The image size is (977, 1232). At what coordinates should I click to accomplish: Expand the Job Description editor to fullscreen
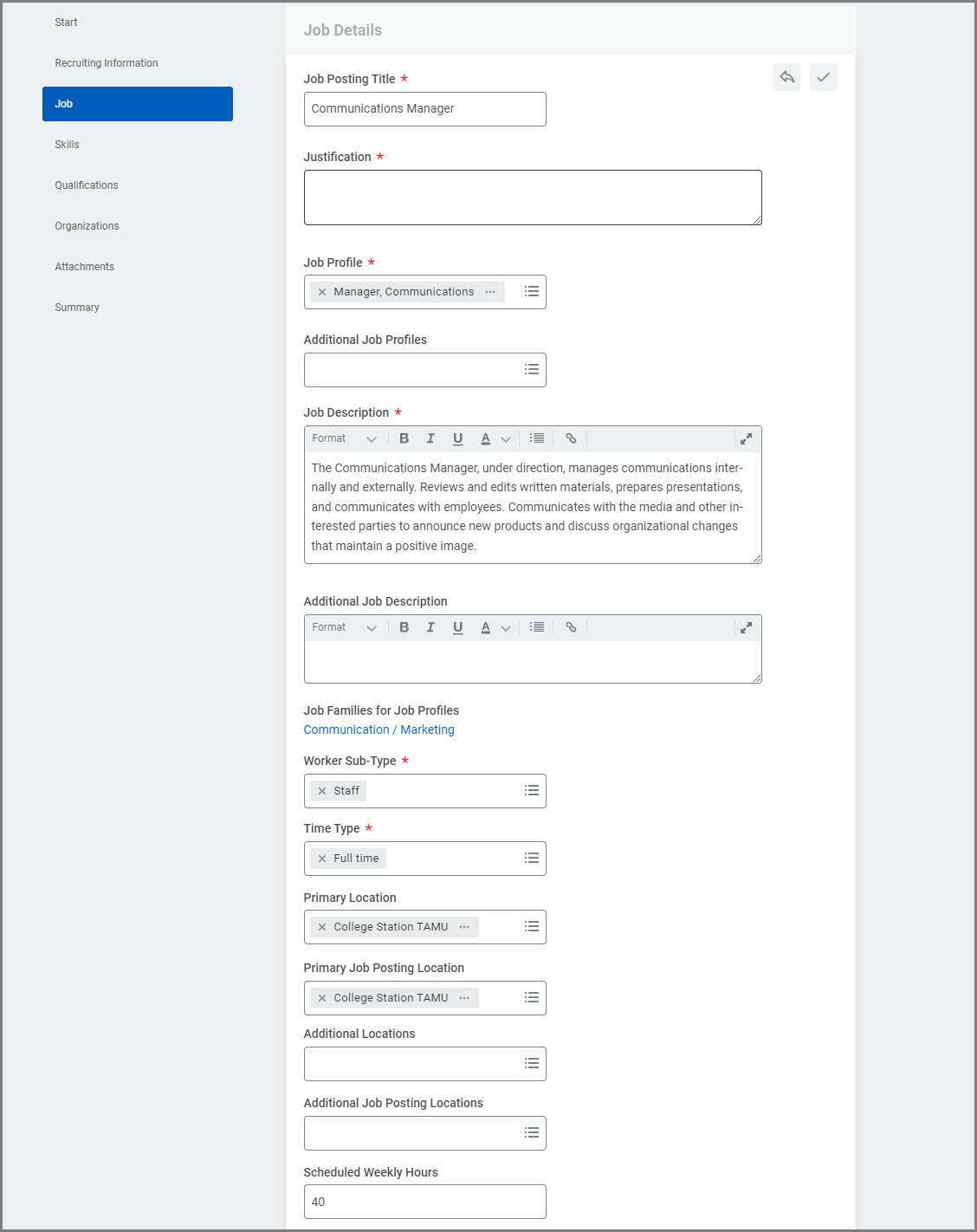click(745, 439)
